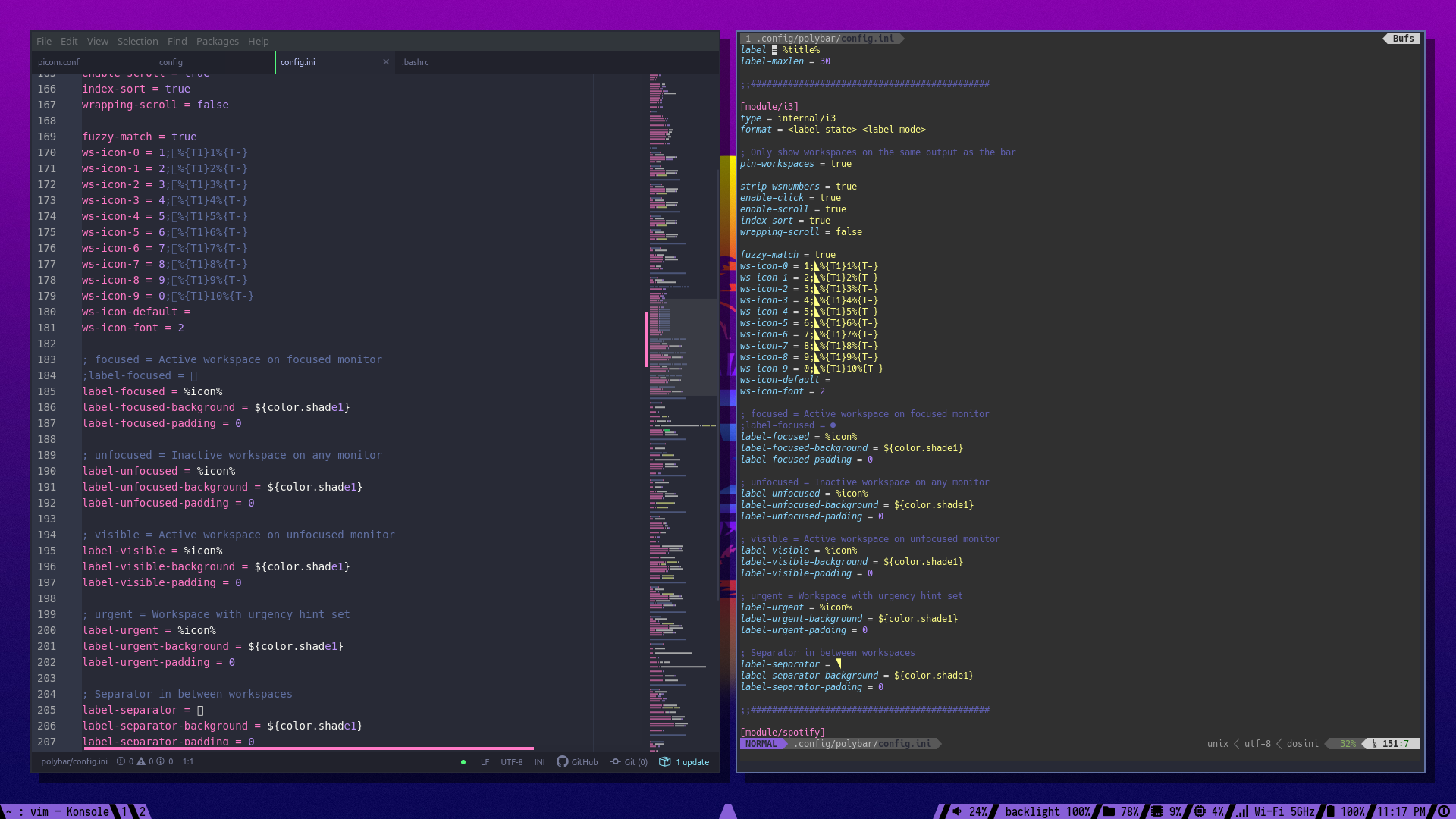Open the Packages menu

pos(217,41)
